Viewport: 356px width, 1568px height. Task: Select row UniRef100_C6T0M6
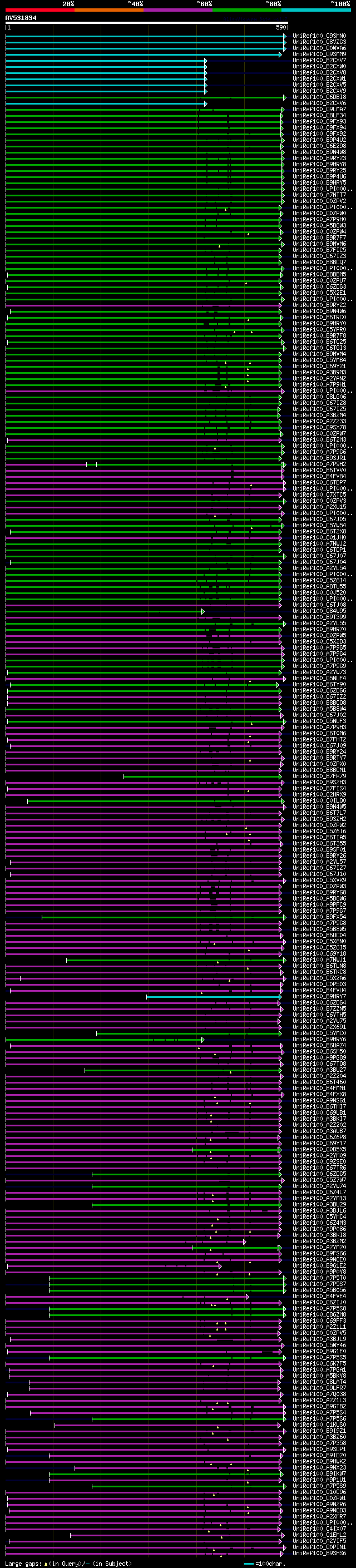(319, 733)
